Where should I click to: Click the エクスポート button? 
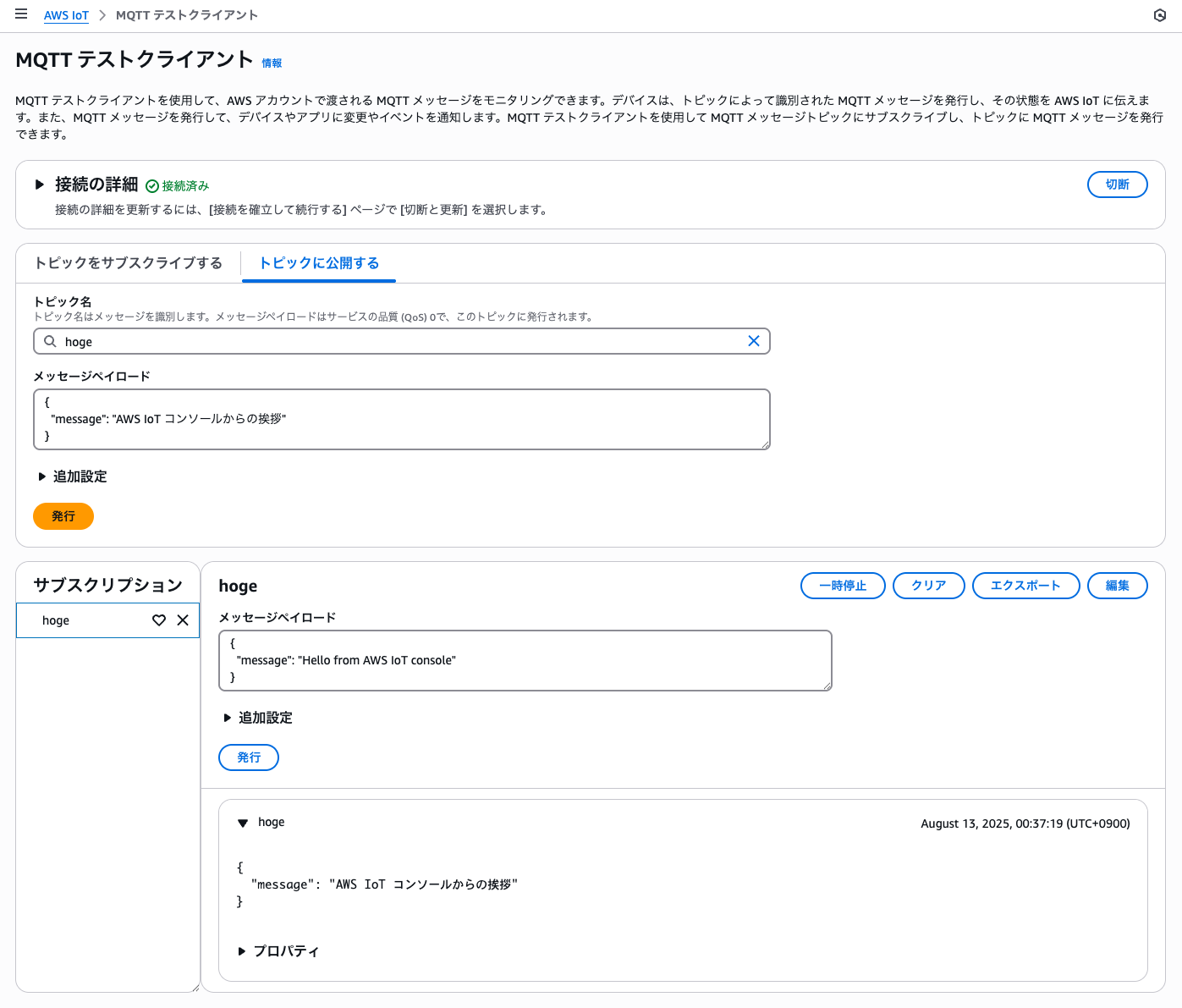pyautogui.click(x=1025, y=586)
